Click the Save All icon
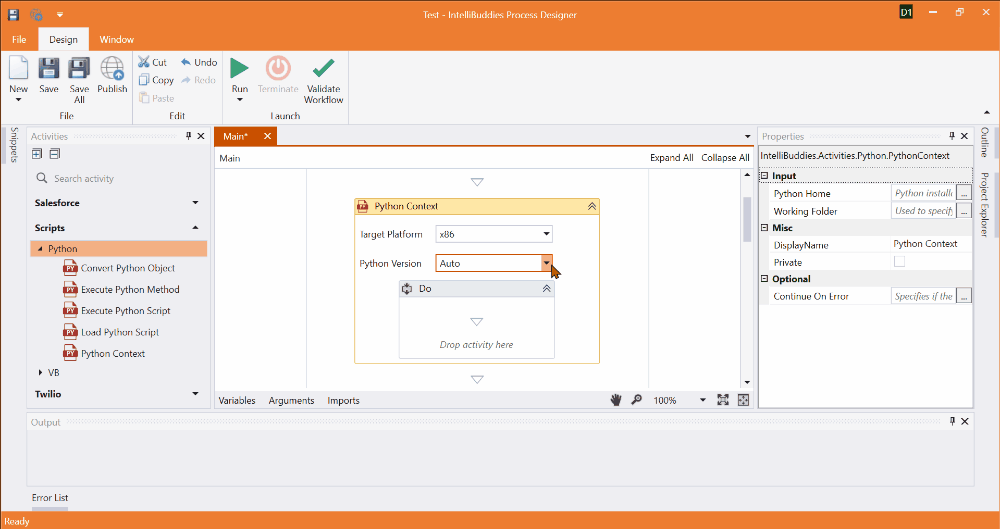Image resolution: width=1000 pixels, height=529 pixels. 79,69
